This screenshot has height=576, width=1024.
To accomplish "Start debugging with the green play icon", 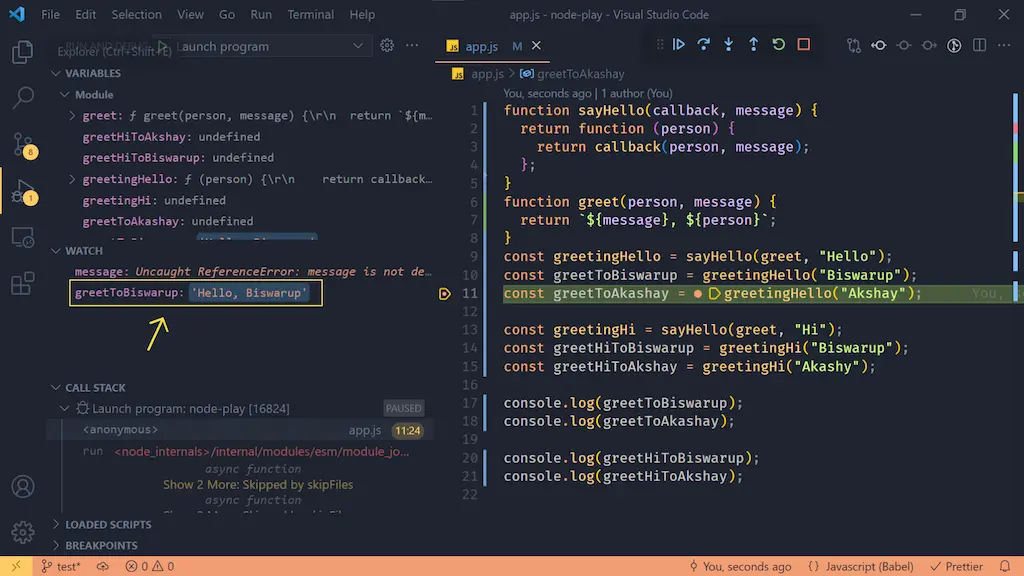I will pyautogui.click(x=163, y=46).
